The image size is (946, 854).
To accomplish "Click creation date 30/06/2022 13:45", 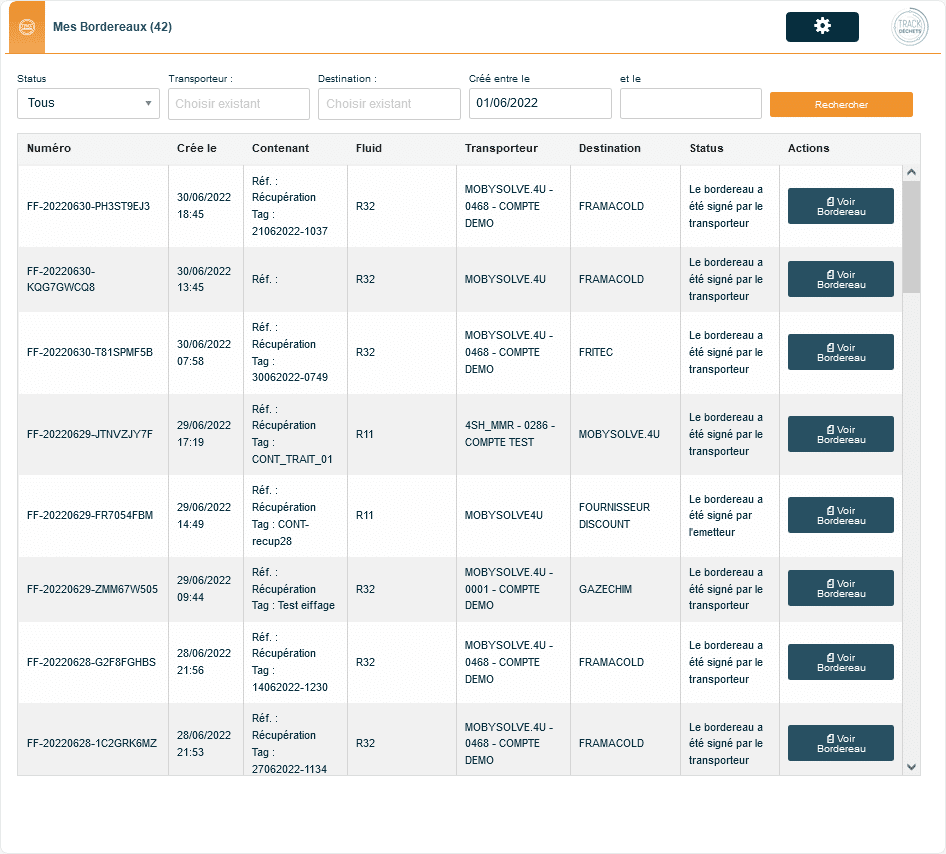I will (204, 279).
